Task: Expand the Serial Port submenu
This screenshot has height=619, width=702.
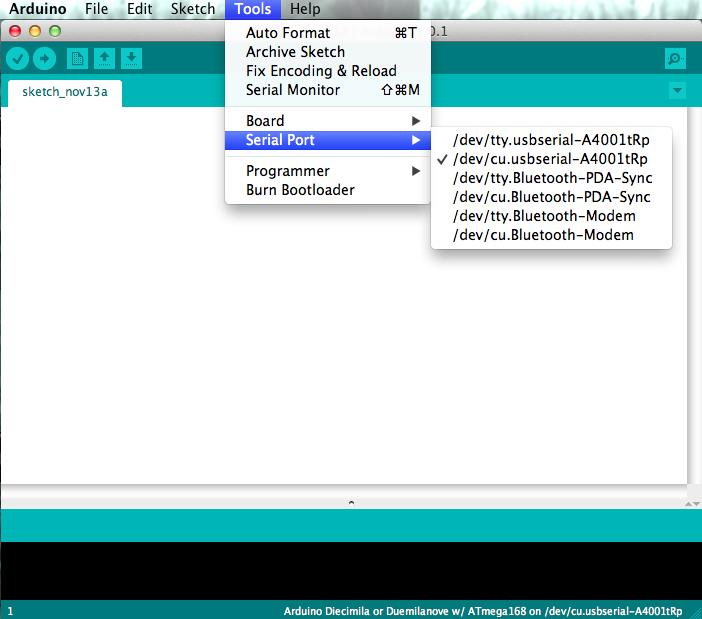Action: (328, 140)
